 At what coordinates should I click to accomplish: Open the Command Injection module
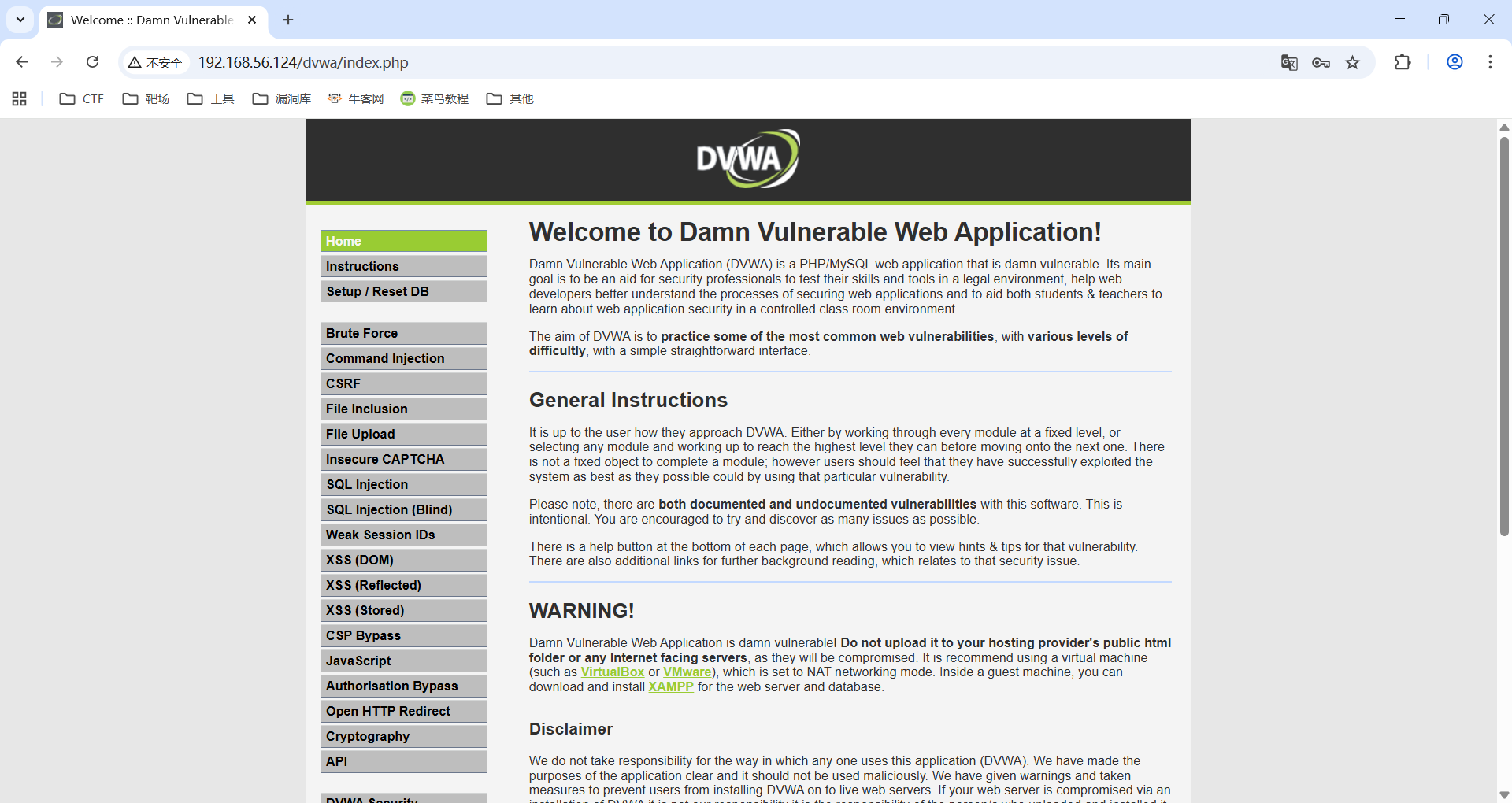(404, 358)
